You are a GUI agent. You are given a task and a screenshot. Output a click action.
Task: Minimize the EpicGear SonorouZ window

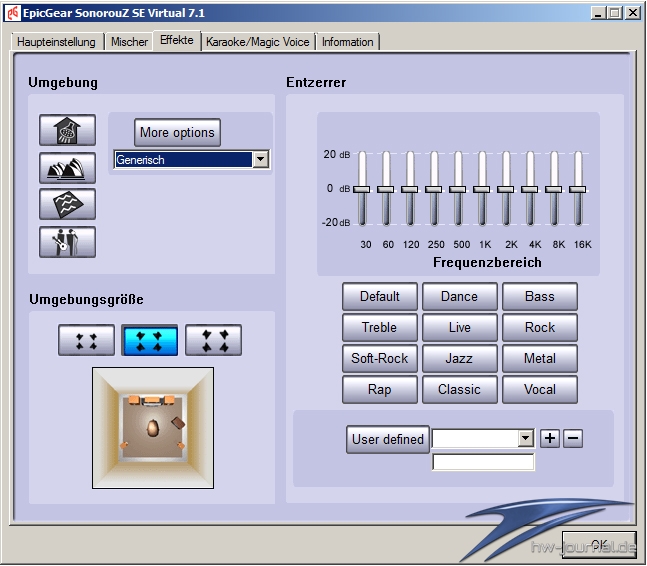click(x=598, y=13)
